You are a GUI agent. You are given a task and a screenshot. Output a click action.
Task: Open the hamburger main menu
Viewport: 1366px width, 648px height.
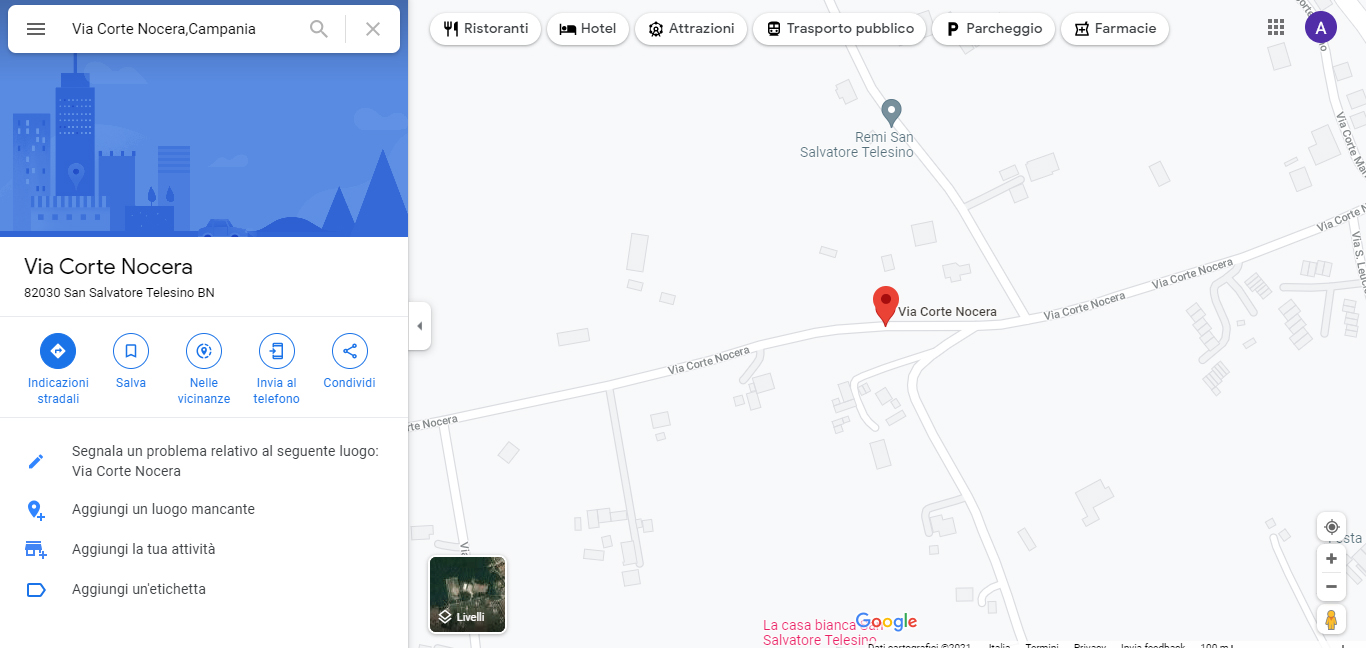coord(36,29)
